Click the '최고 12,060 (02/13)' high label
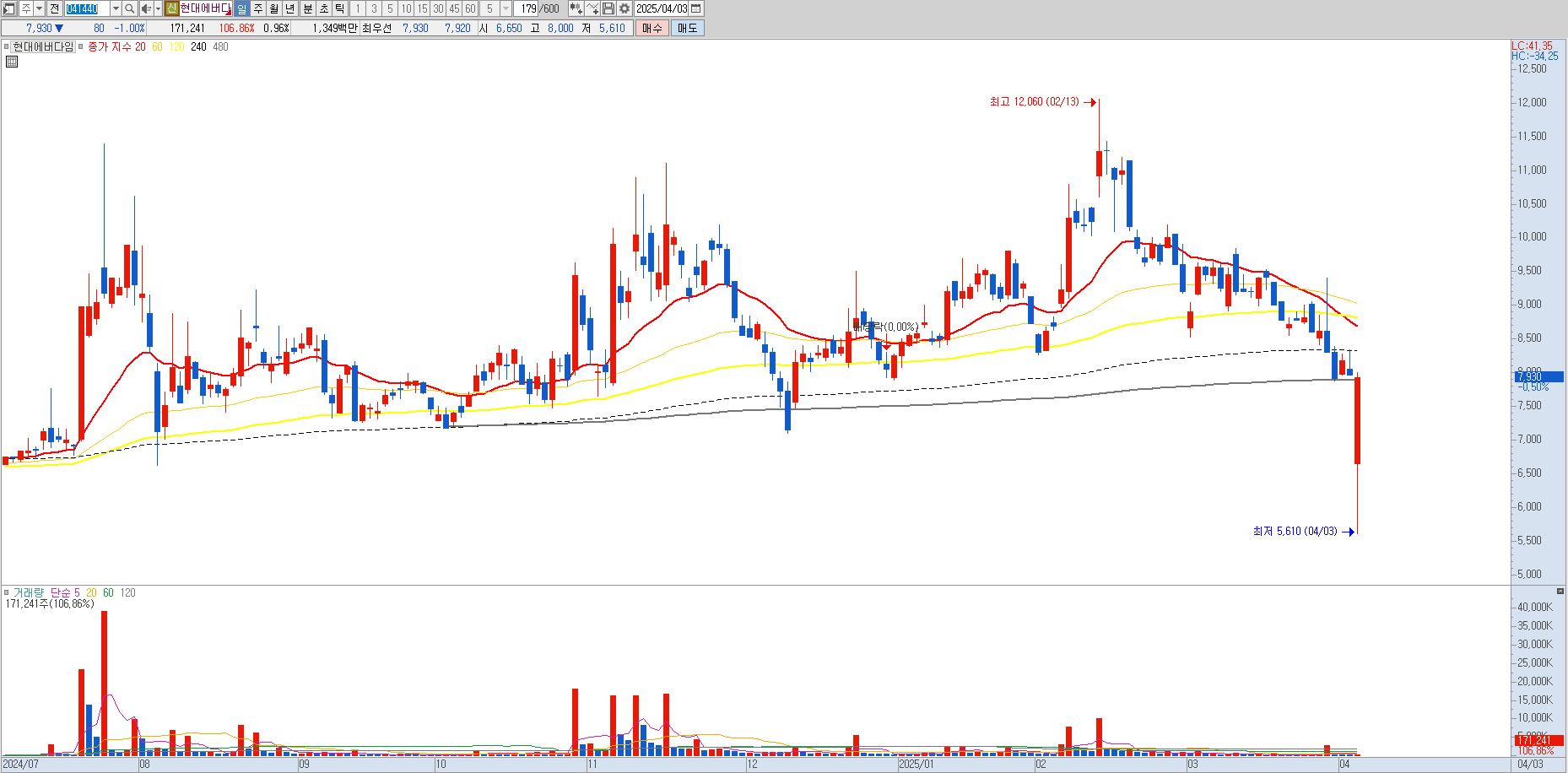The width and height of the screenshot is (1568, 773). tap(1034, 102)
